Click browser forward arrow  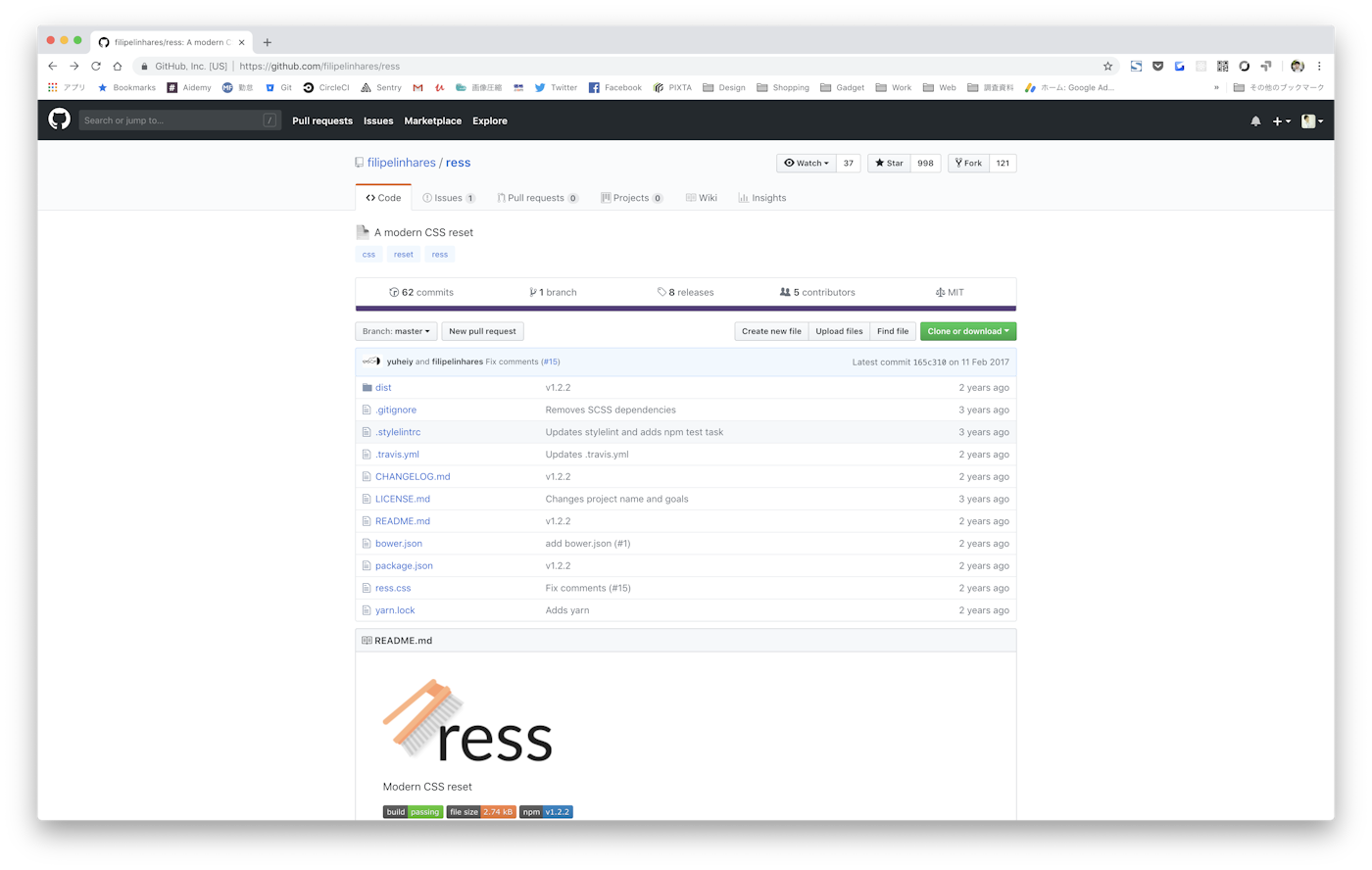click(74, 66)
